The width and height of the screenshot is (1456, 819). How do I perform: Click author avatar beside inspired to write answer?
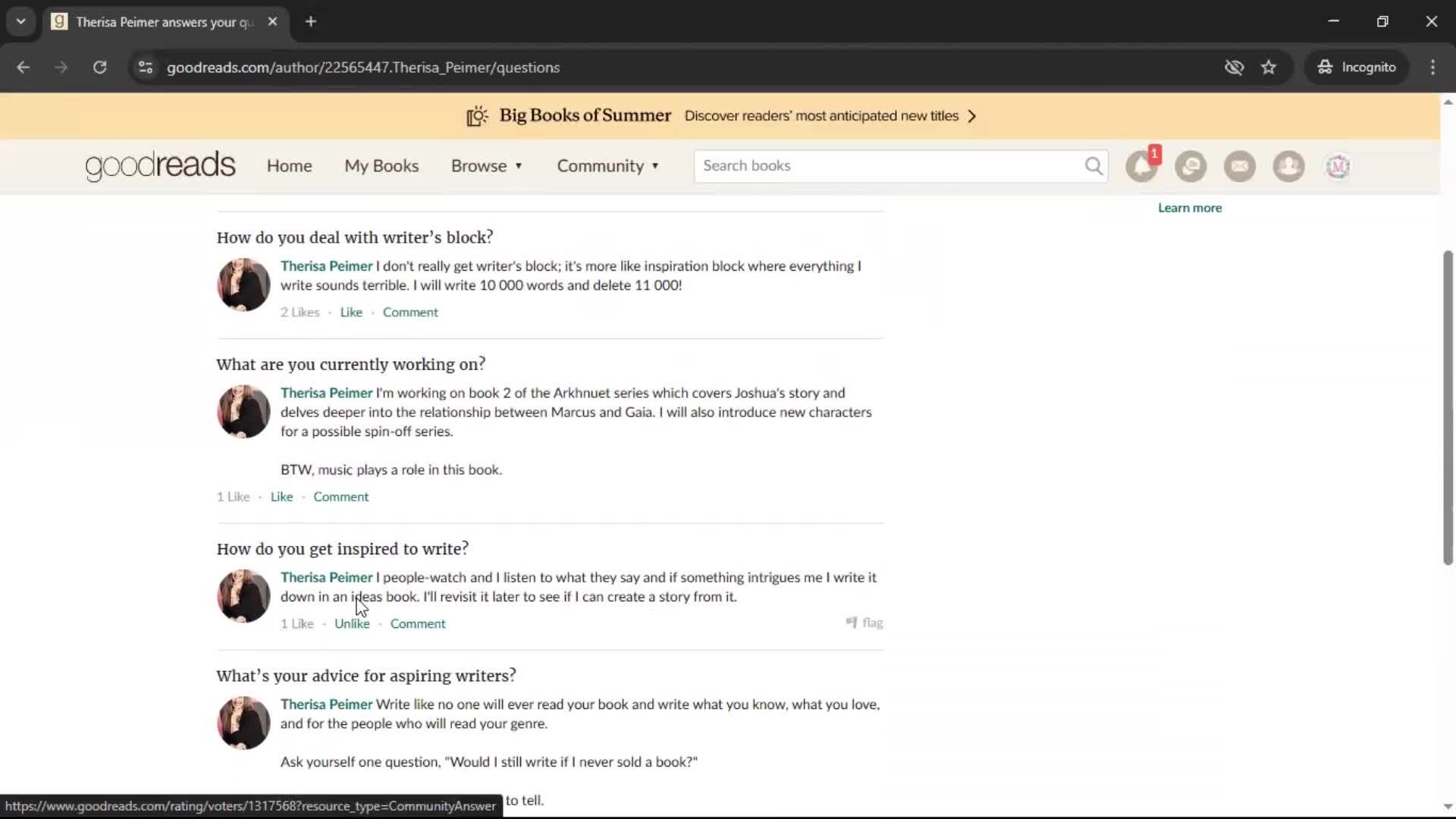pyautogui.click(x=243, y=595)
